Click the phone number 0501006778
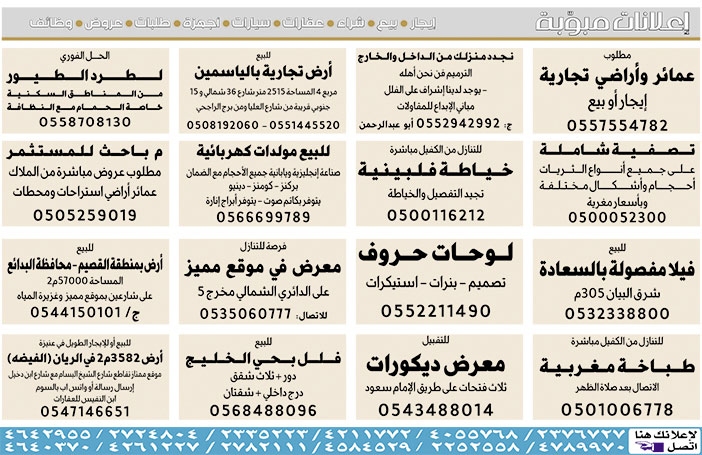Screen dimensions: 702x455 [x=617, y=409]
